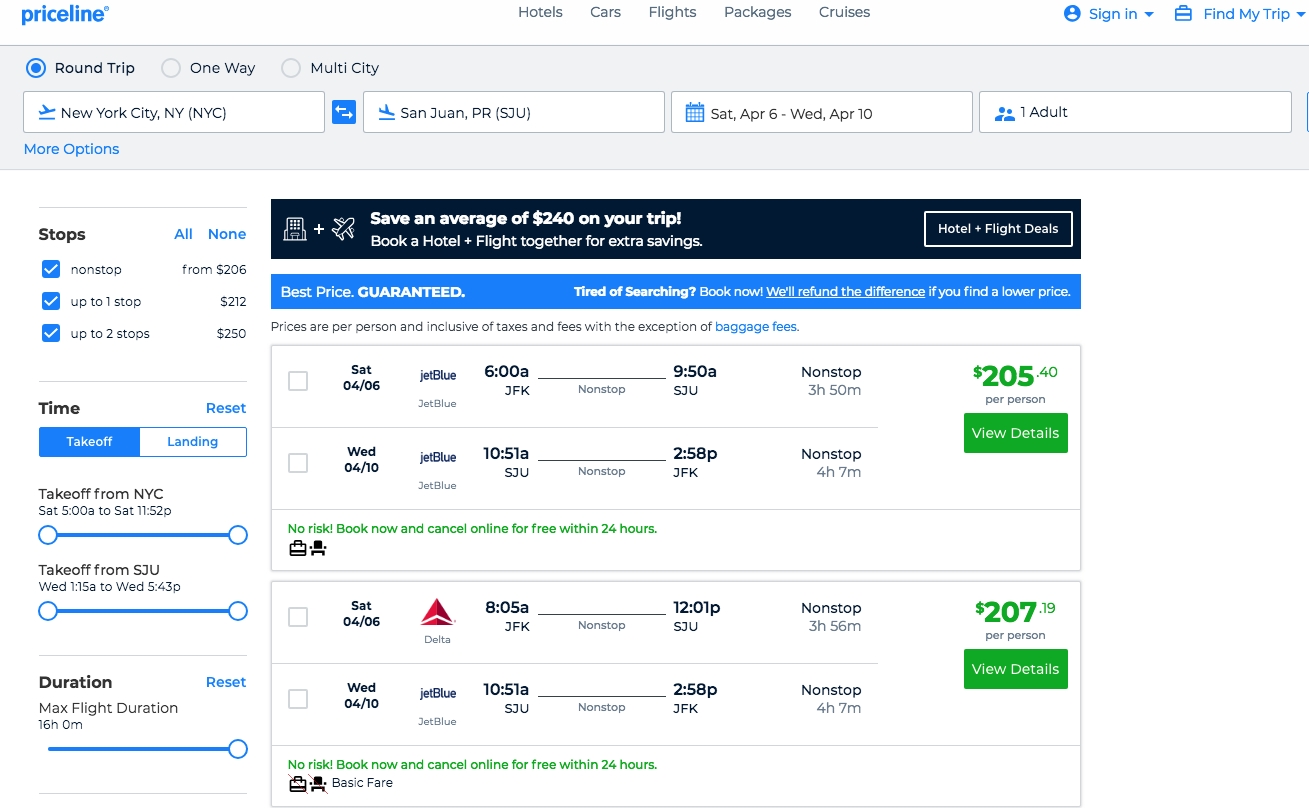
Task: Select All stops link
Action: click(x=183, y=234)
